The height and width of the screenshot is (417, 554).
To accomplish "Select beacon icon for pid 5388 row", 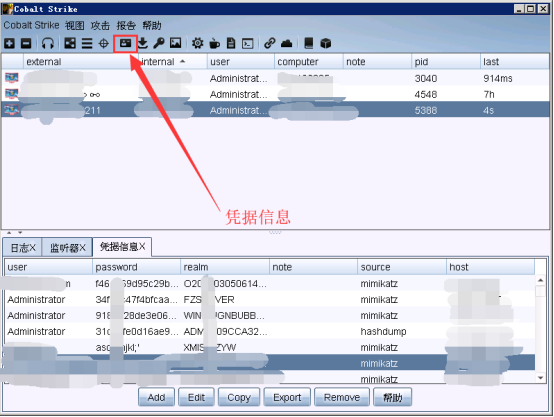I will point(12,110).
